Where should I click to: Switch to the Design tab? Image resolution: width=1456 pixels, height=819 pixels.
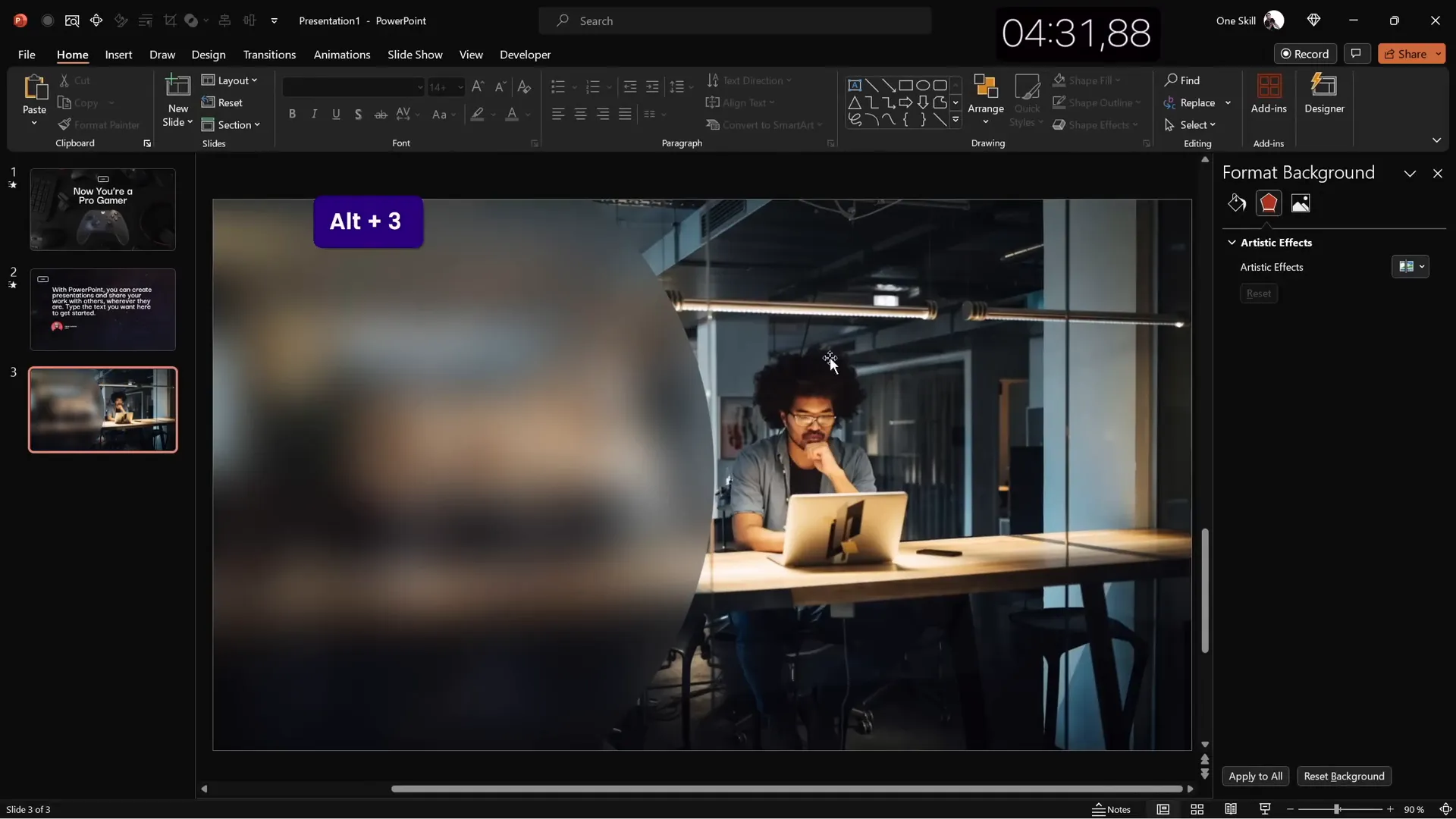point(209,55)
